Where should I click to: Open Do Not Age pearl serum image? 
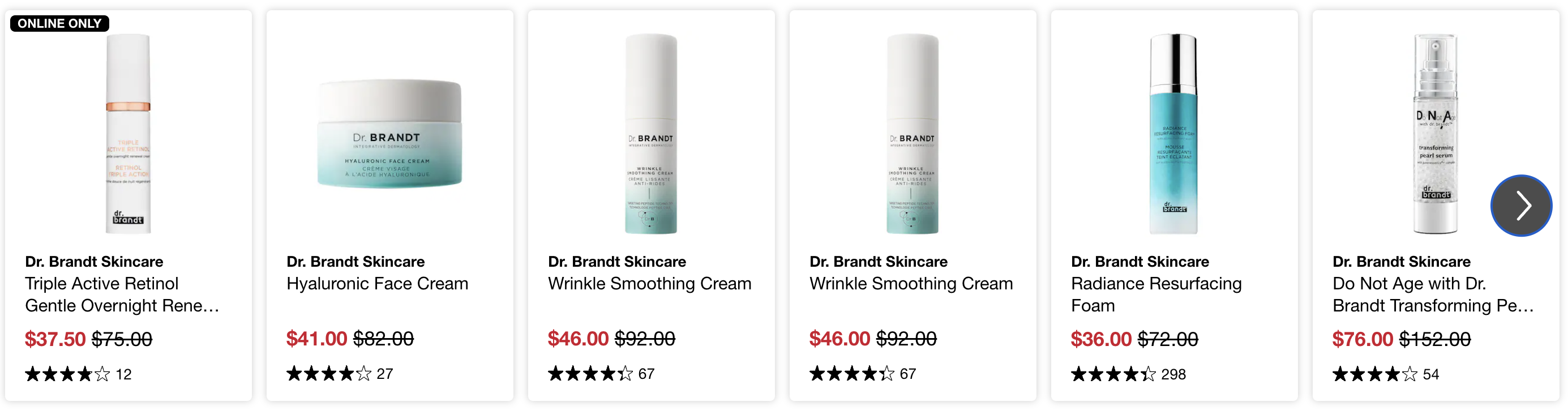(x=1436, y=134)
